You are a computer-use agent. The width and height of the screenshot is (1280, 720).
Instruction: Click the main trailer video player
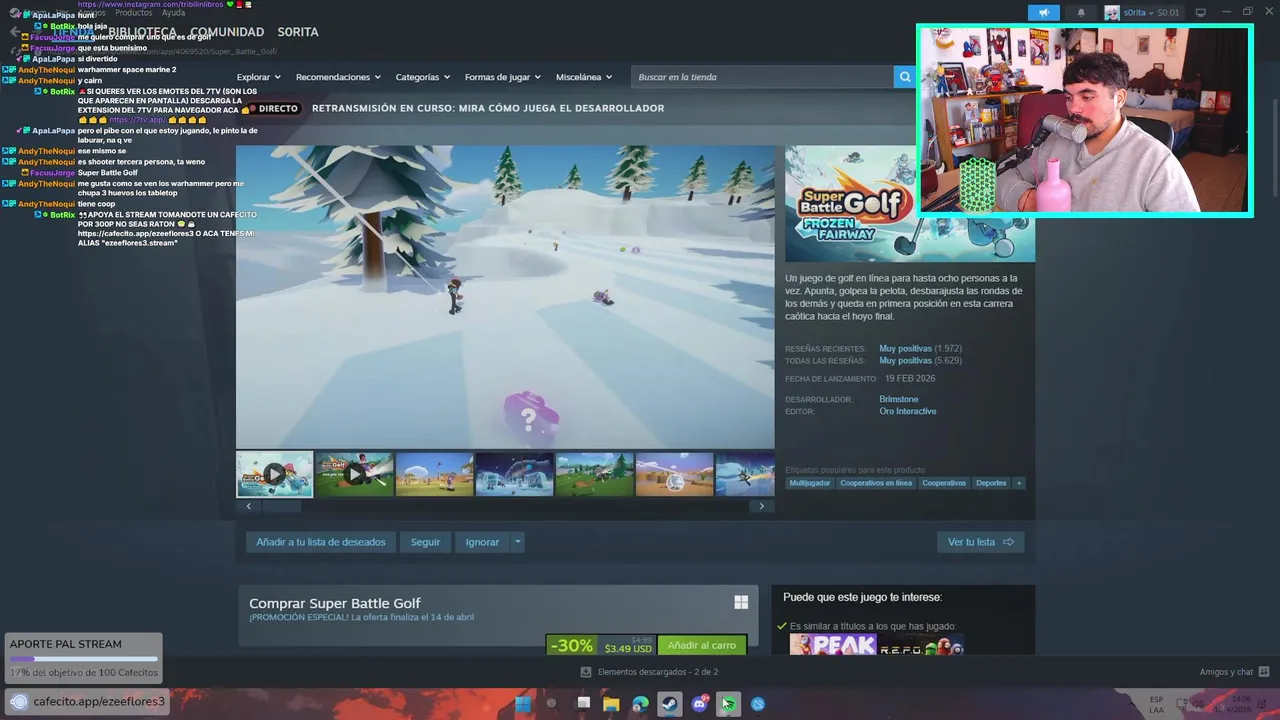[x=505, y=297]
